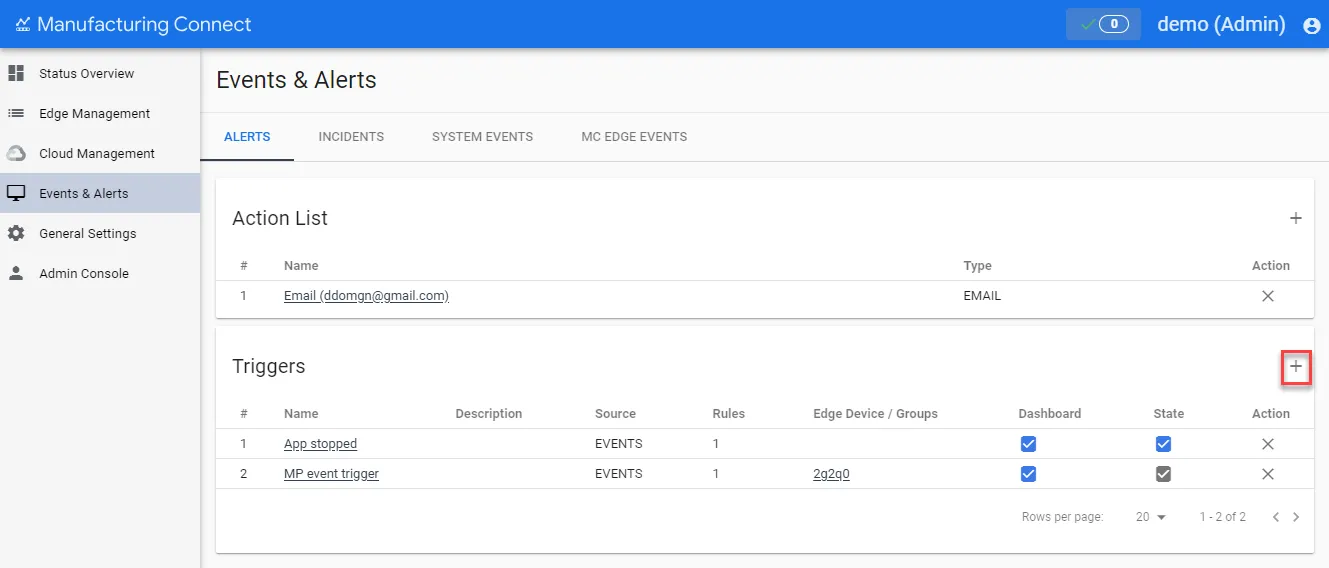Toggle State checkbox for App stopped
The height and width of the screenshot is (568, 1329).
click(1163, 444)
